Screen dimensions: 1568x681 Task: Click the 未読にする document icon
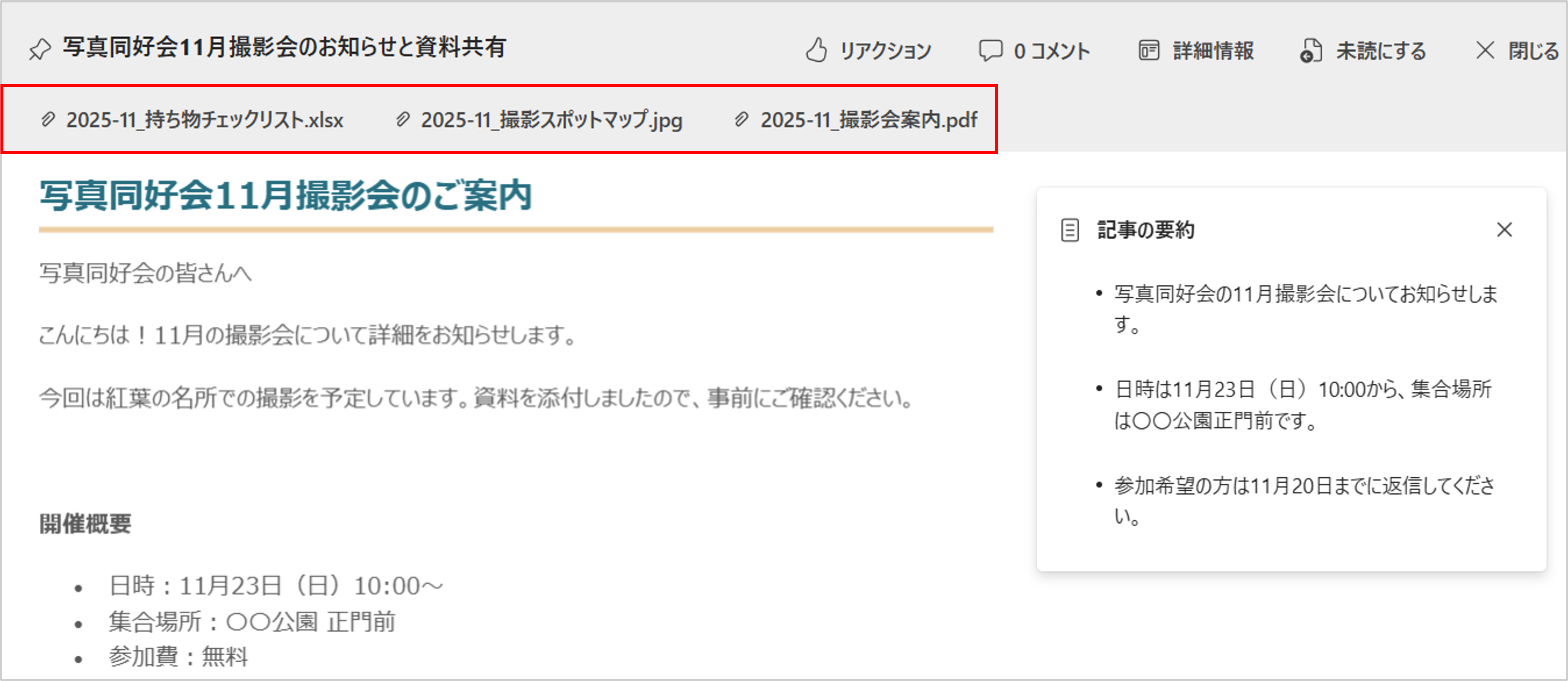[1310, 50]
